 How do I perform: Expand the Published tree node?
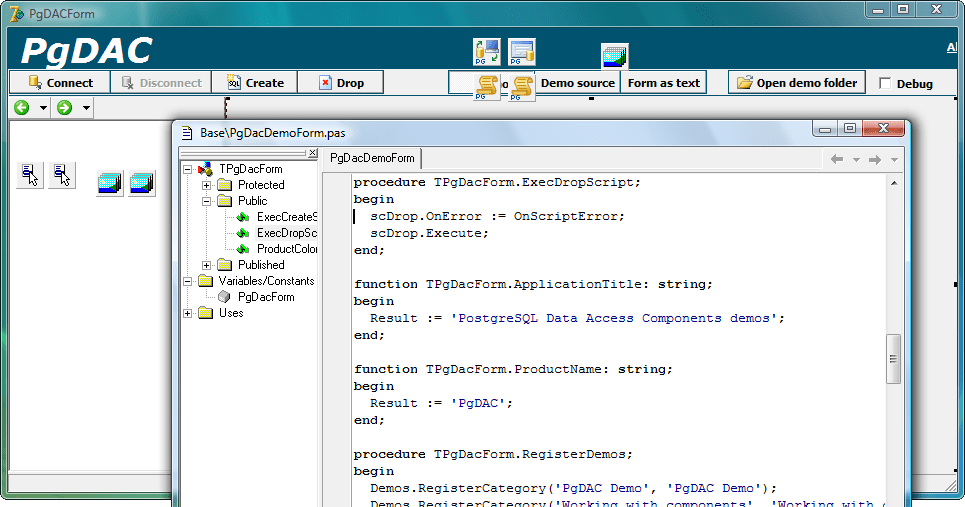coord(207,265)
